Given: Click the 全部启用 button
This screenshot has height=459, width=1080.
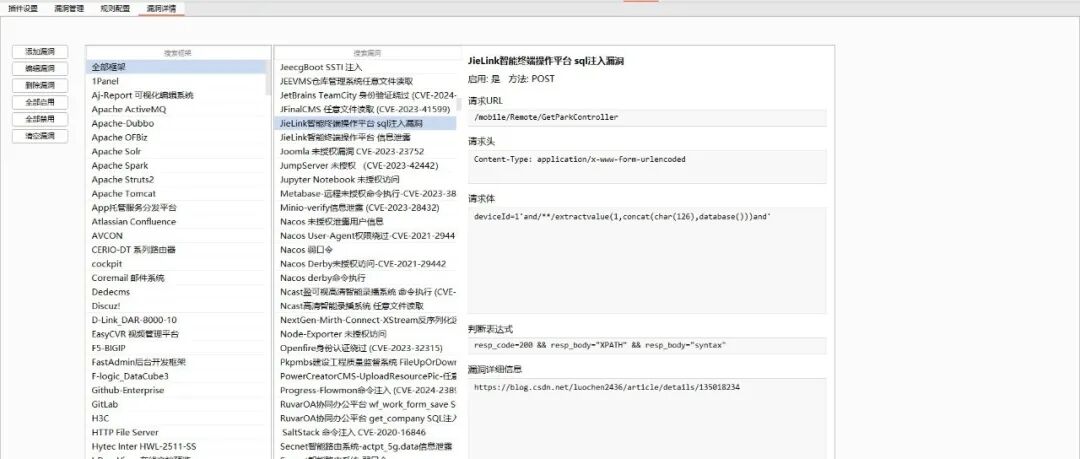Looking at the screenshot, I should [41, 102].
